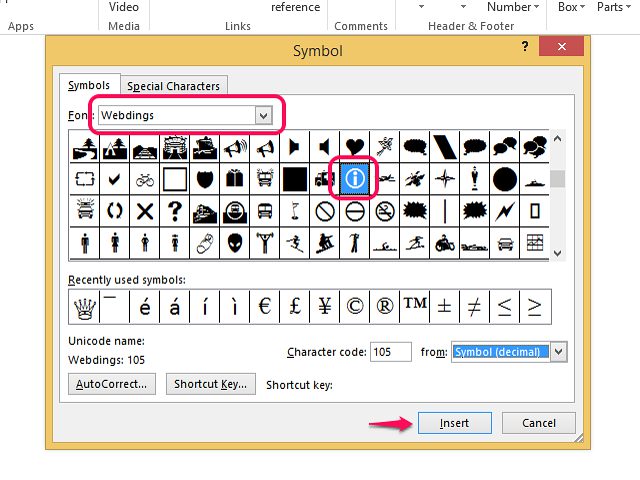The image size is (640, 480).
Task: Select the not-equal sign in recent symbols
Action: 474,307
